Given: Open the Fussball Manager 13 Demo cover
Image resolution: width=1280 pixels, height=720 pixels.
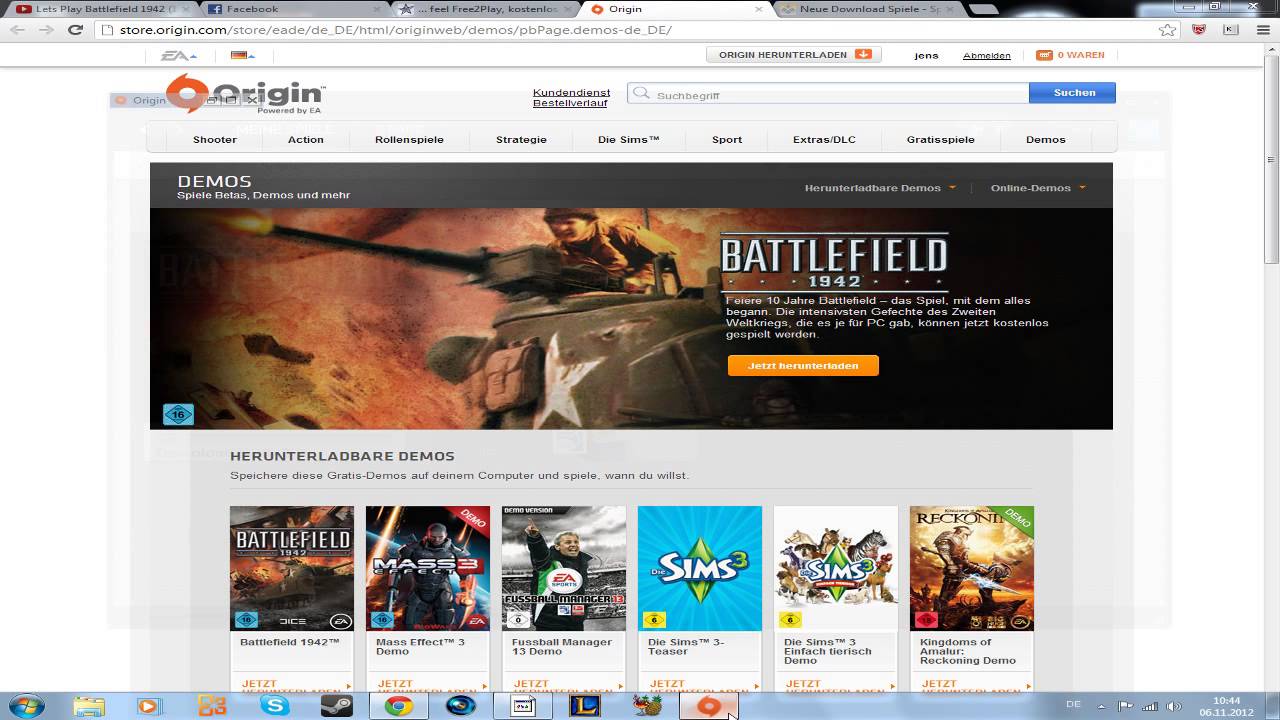Looking at the screenshot, I should click(564, 568).
